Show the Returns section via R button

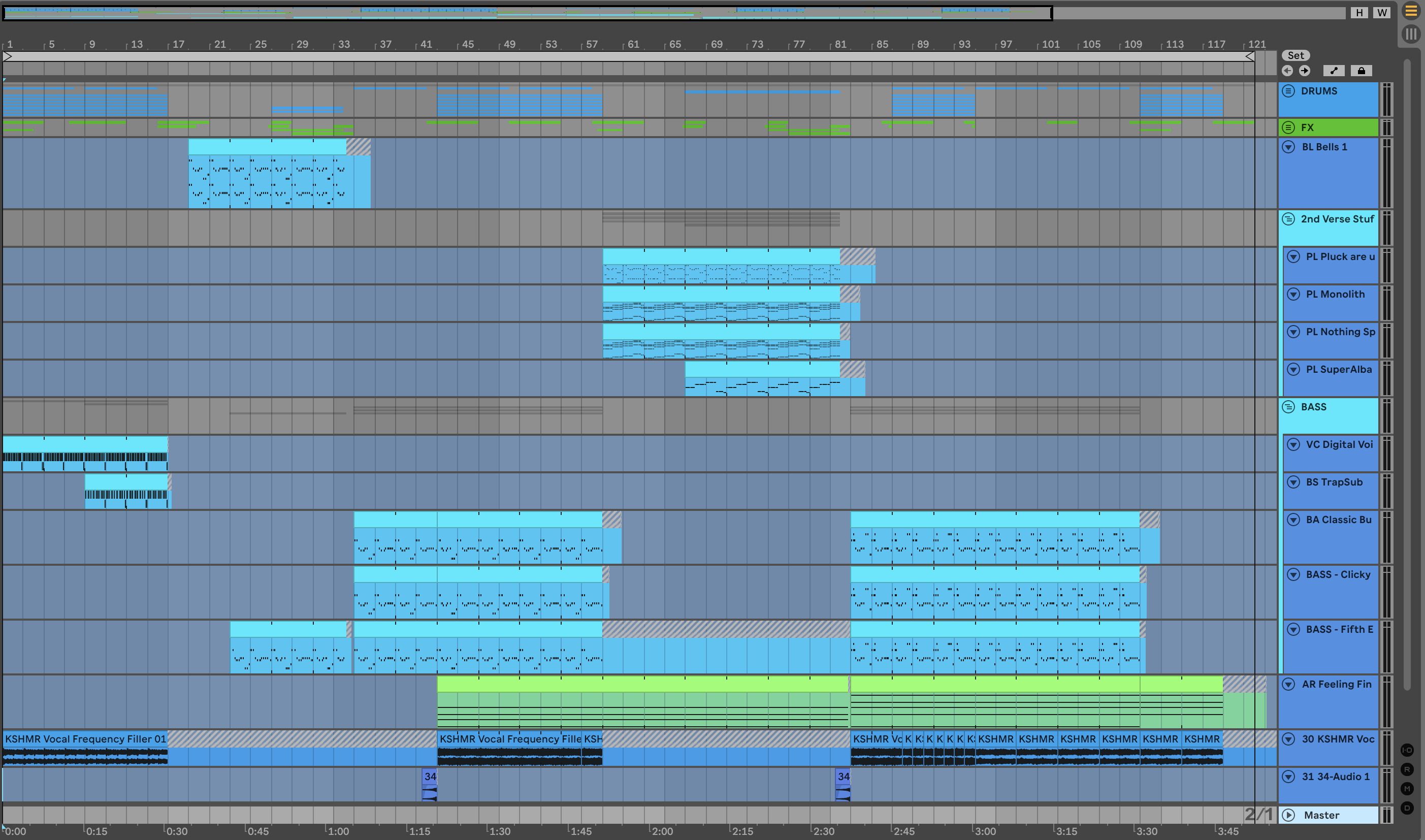pyautogui.click(x=1407, y=769)
